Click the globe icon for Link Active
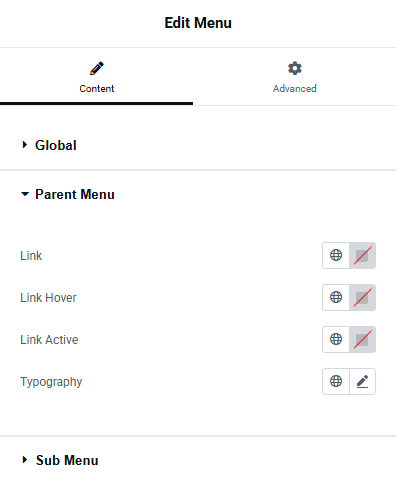Viewport: 396px width, 494px height. 336,339
